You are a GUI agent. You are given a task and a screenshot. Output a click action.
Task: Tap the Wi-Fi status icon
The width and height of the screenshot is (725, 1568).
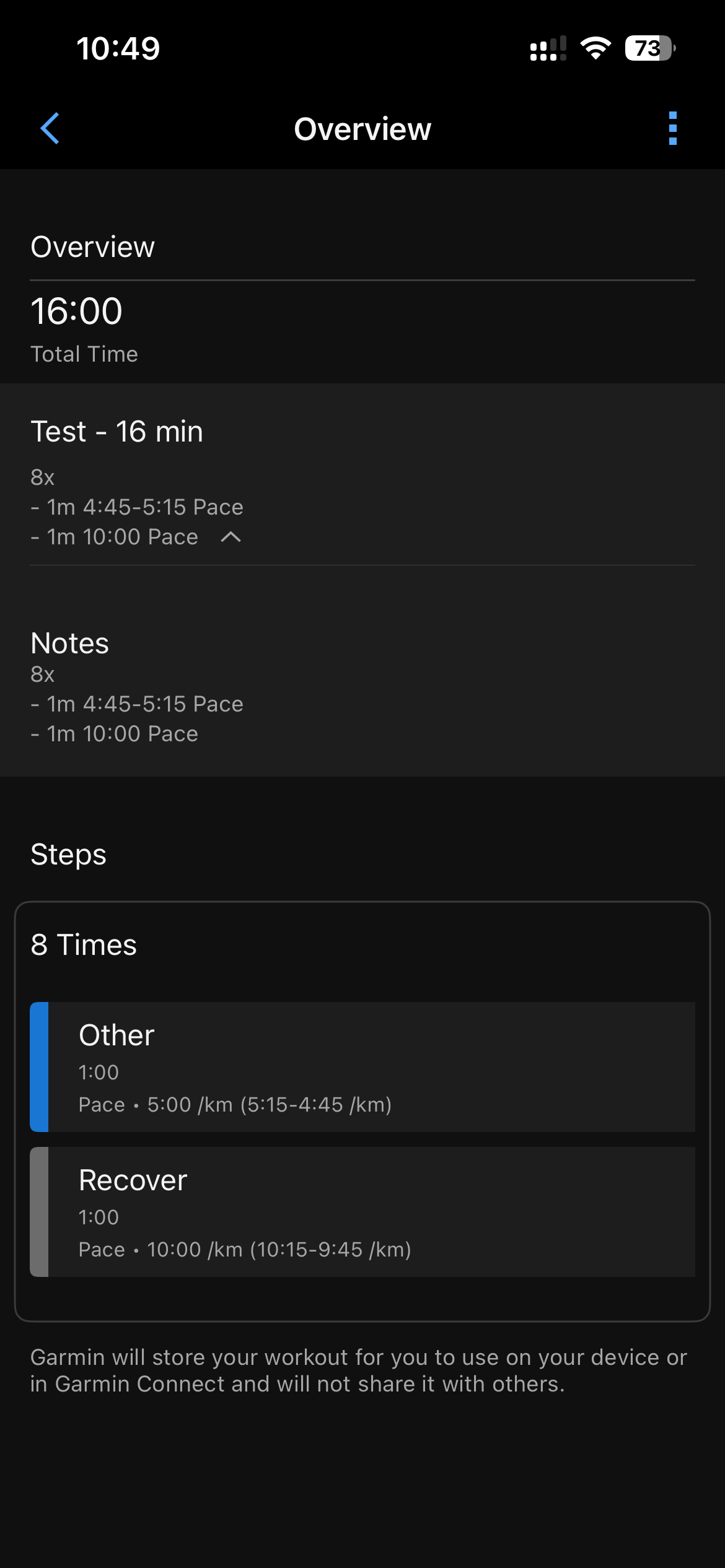pos(595,48)
